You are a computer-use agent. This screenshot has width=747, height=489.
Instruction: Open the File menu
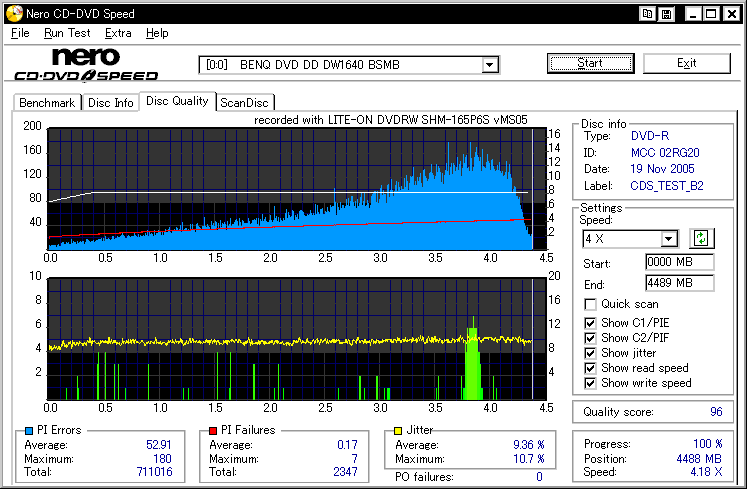click(20, 33)
